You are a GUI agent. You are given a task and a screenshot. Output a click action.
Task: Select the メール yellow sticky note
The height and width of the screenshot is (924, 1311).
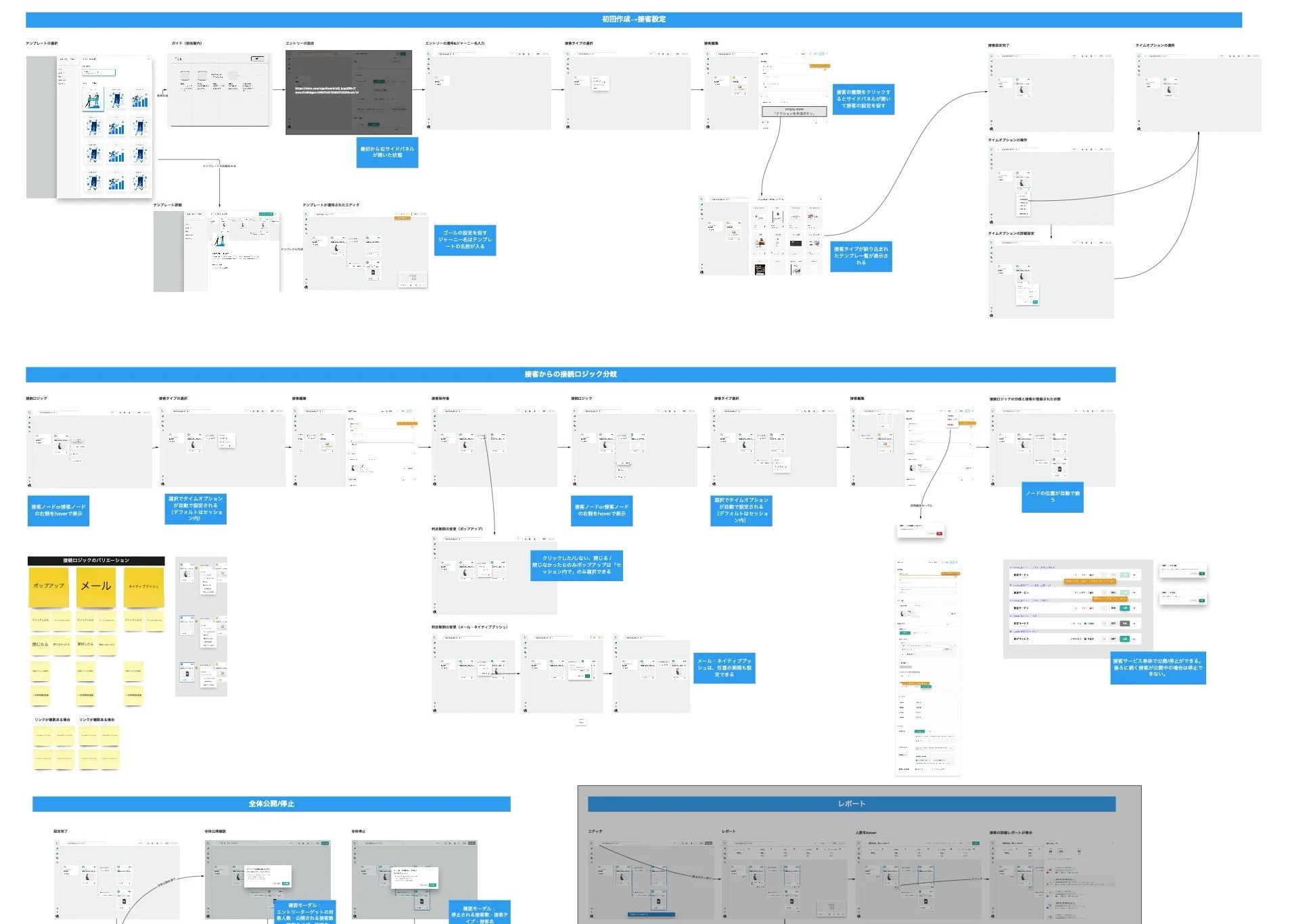(x=96, y=586)
